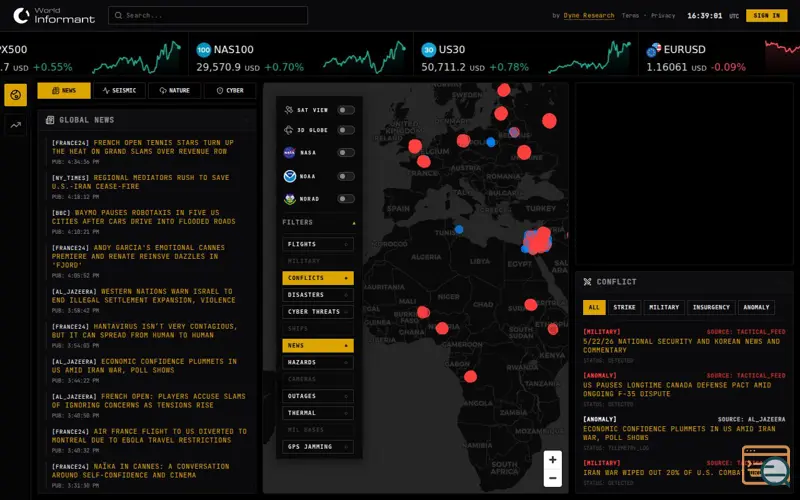Switch to the SEISMIC tab

(119, 90)
